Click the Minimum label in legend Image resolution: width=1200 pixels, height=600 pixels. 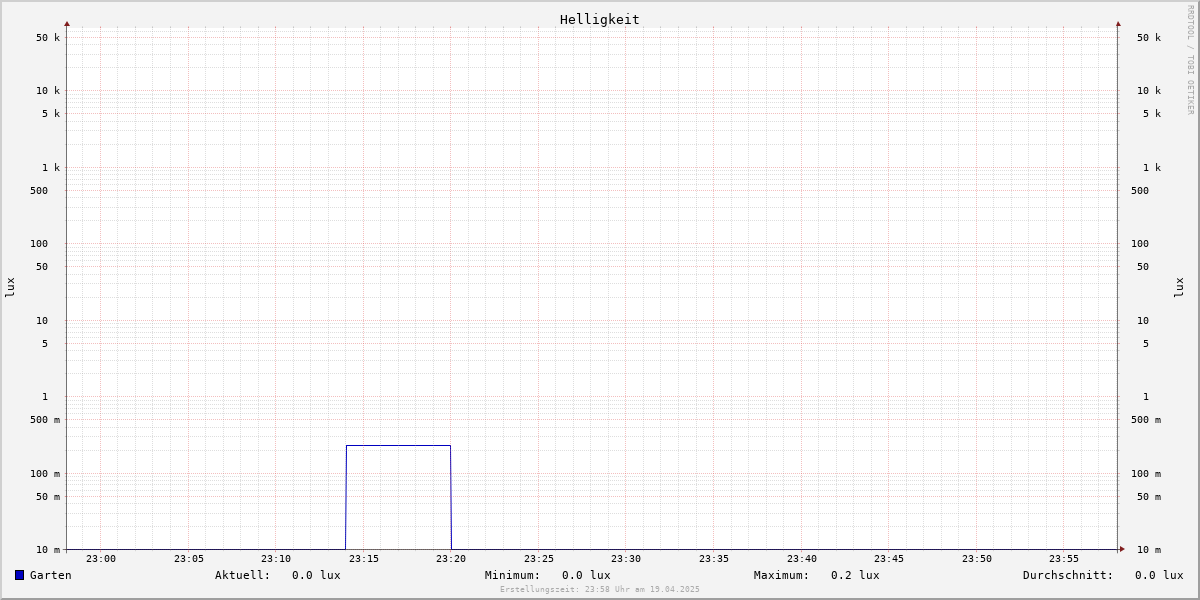[x=513, y=575]
